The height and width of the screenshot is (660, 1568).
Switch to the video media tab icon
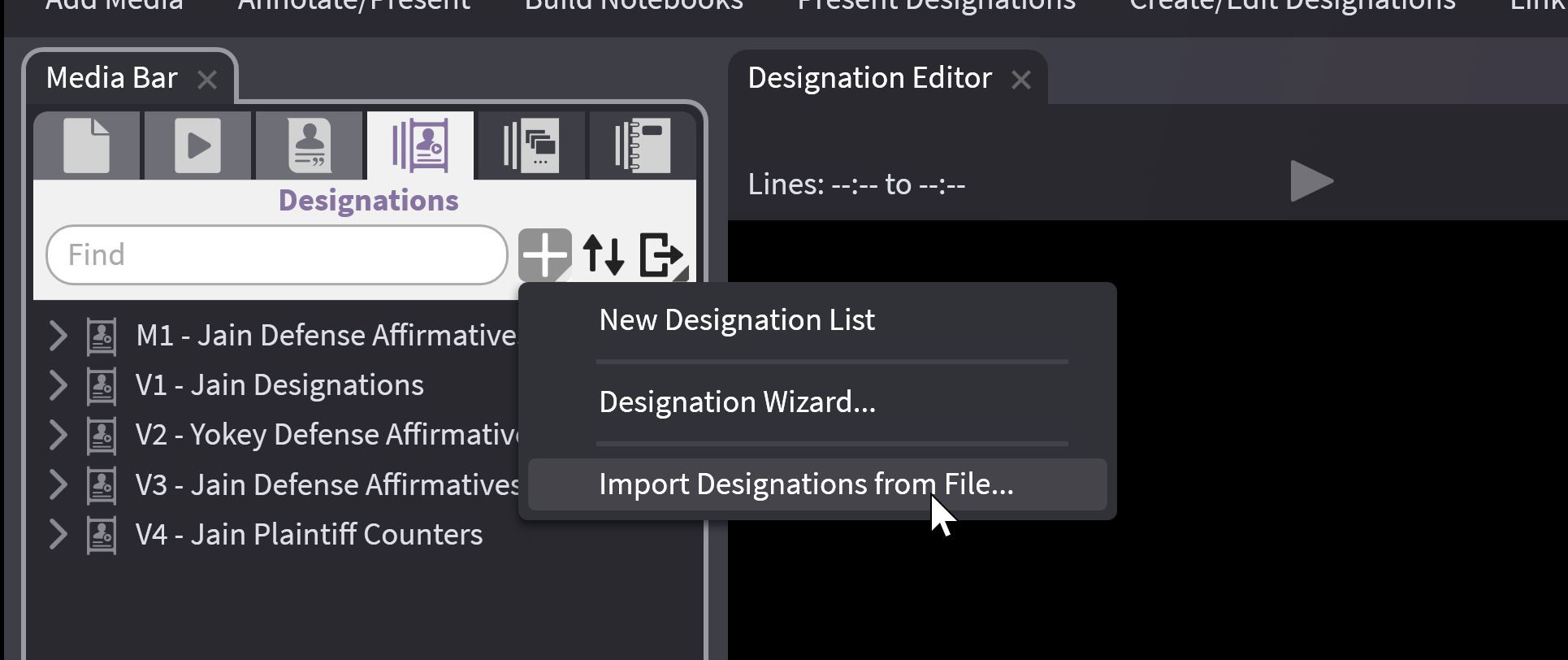(x=197, y=145)
